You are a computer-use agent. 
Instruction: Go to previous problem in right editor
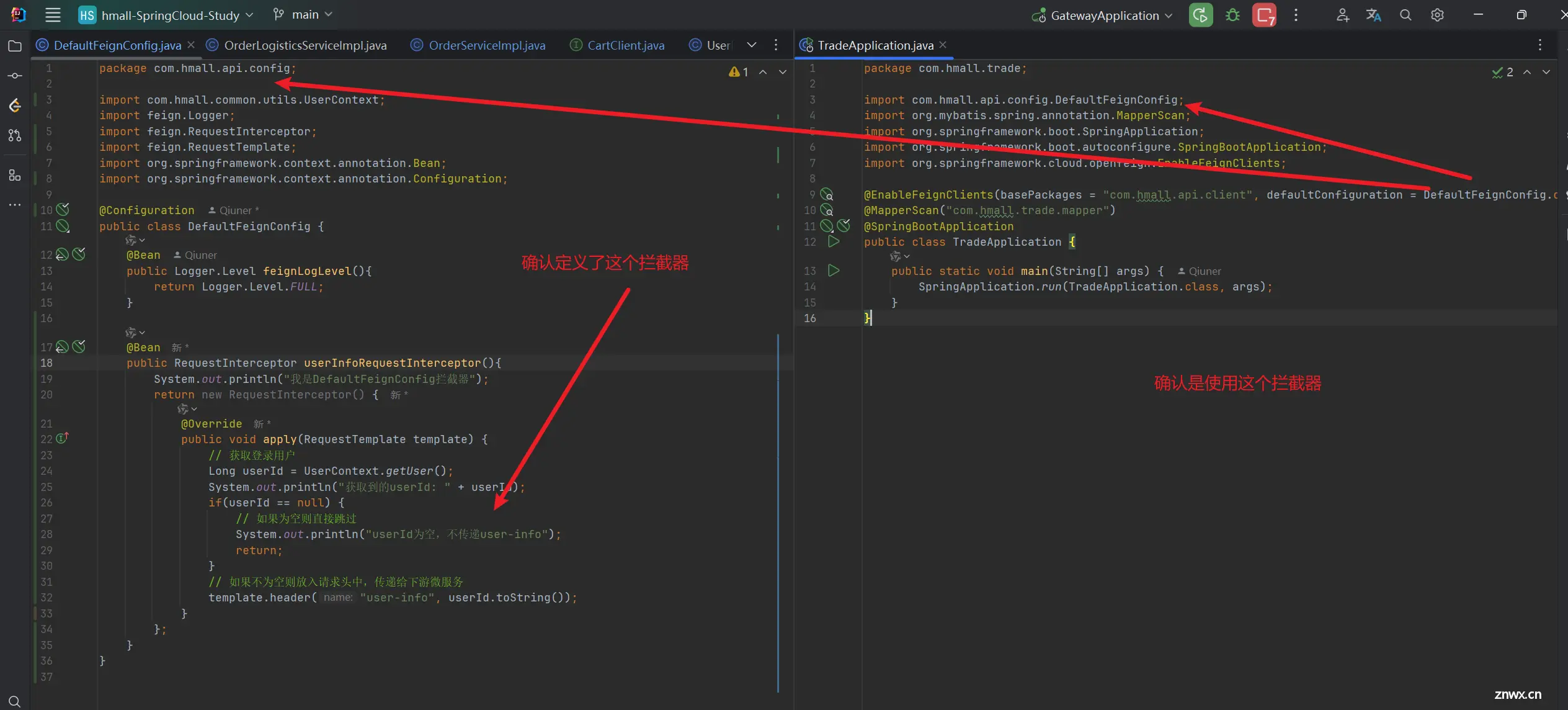tap(1527, 72)
